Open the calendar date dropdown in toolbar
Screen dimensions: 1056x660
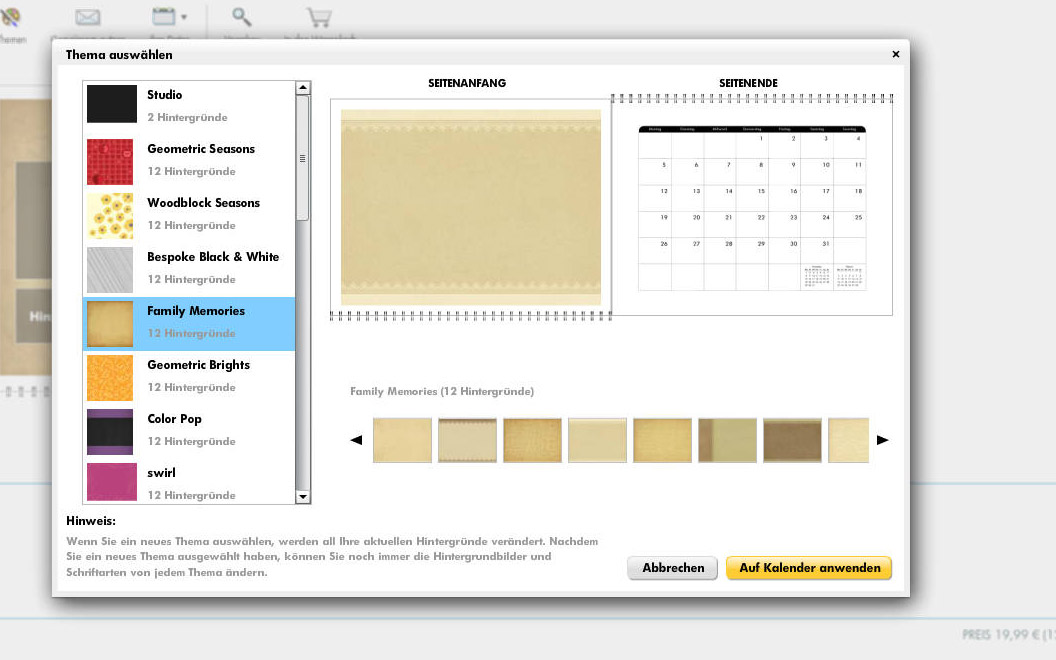click(x=169, y=17)
